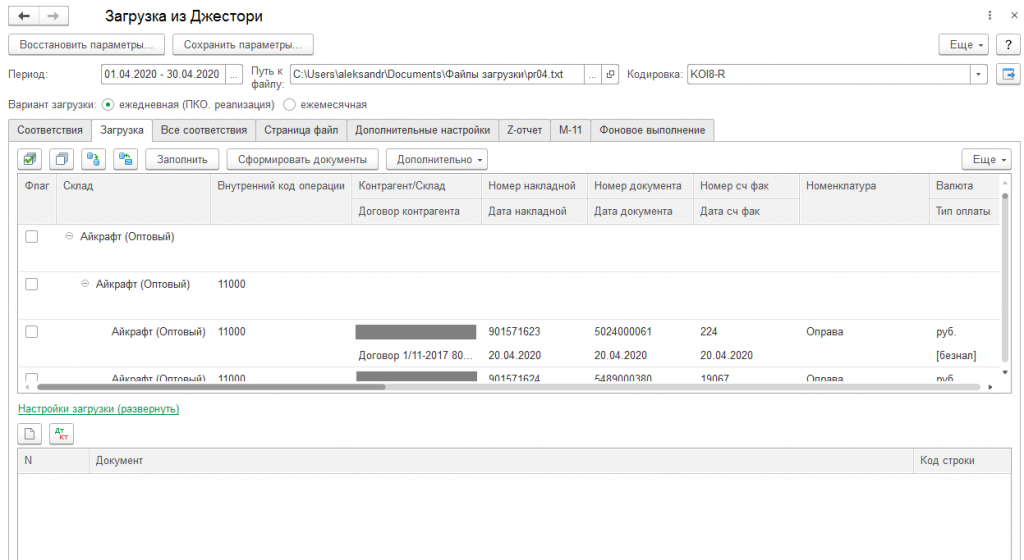Screen dimensions: 1024x560
Task: Collapse the top-level Айкрафт (Оптовый) tree node
Action: (x=69, y=236)
